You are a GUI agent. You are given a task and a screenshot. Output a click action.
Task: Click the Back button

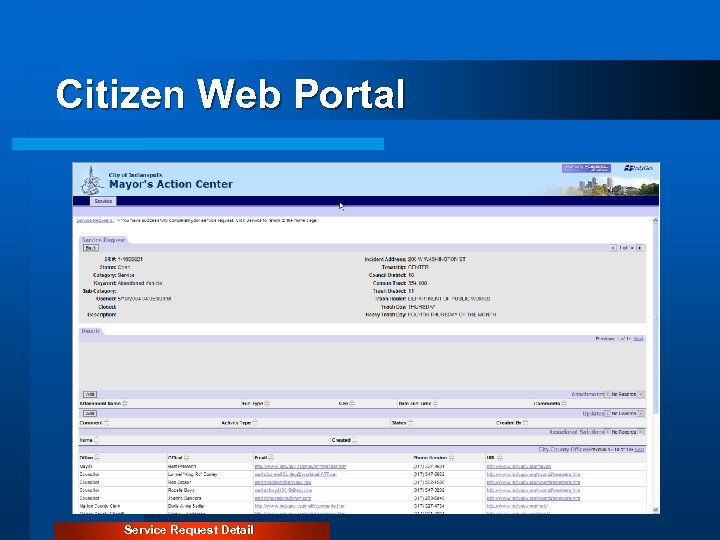point(90,248)
